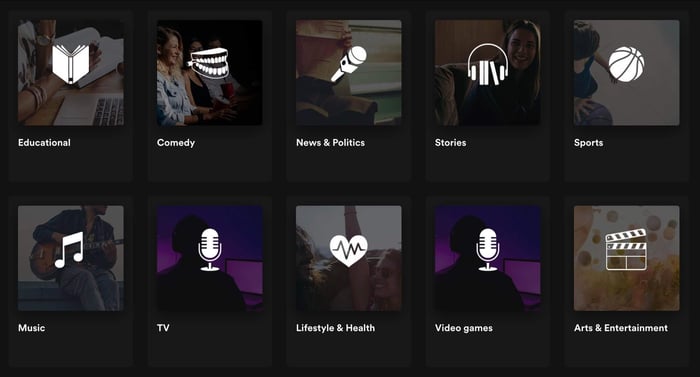Image resolution: width=700 pixels, height=377 pixels.
Task: Click the open book icon on Educational
Action: point(71,64)
